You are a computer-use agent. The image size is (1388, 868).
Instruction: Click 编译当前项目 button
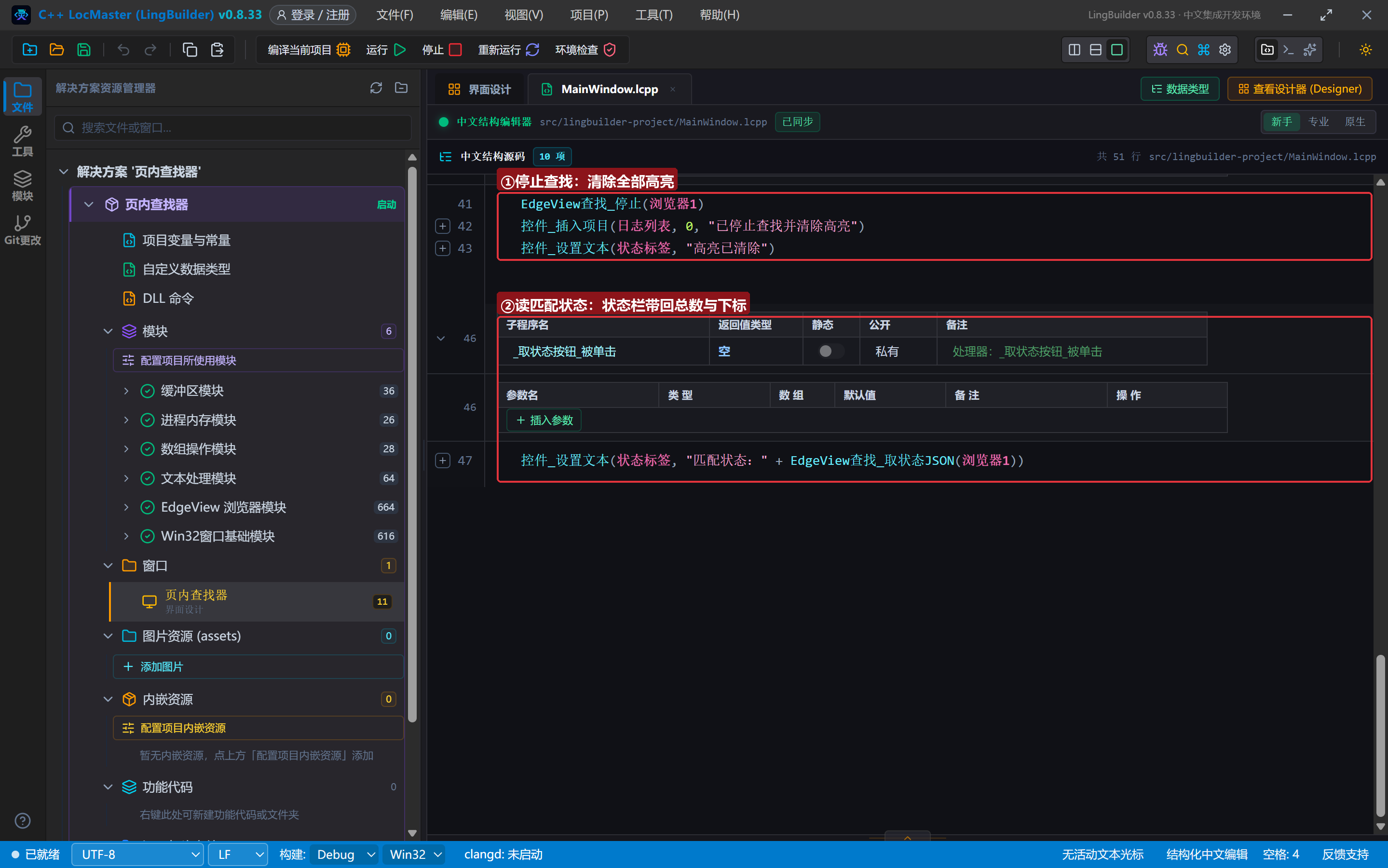(309, 50)
